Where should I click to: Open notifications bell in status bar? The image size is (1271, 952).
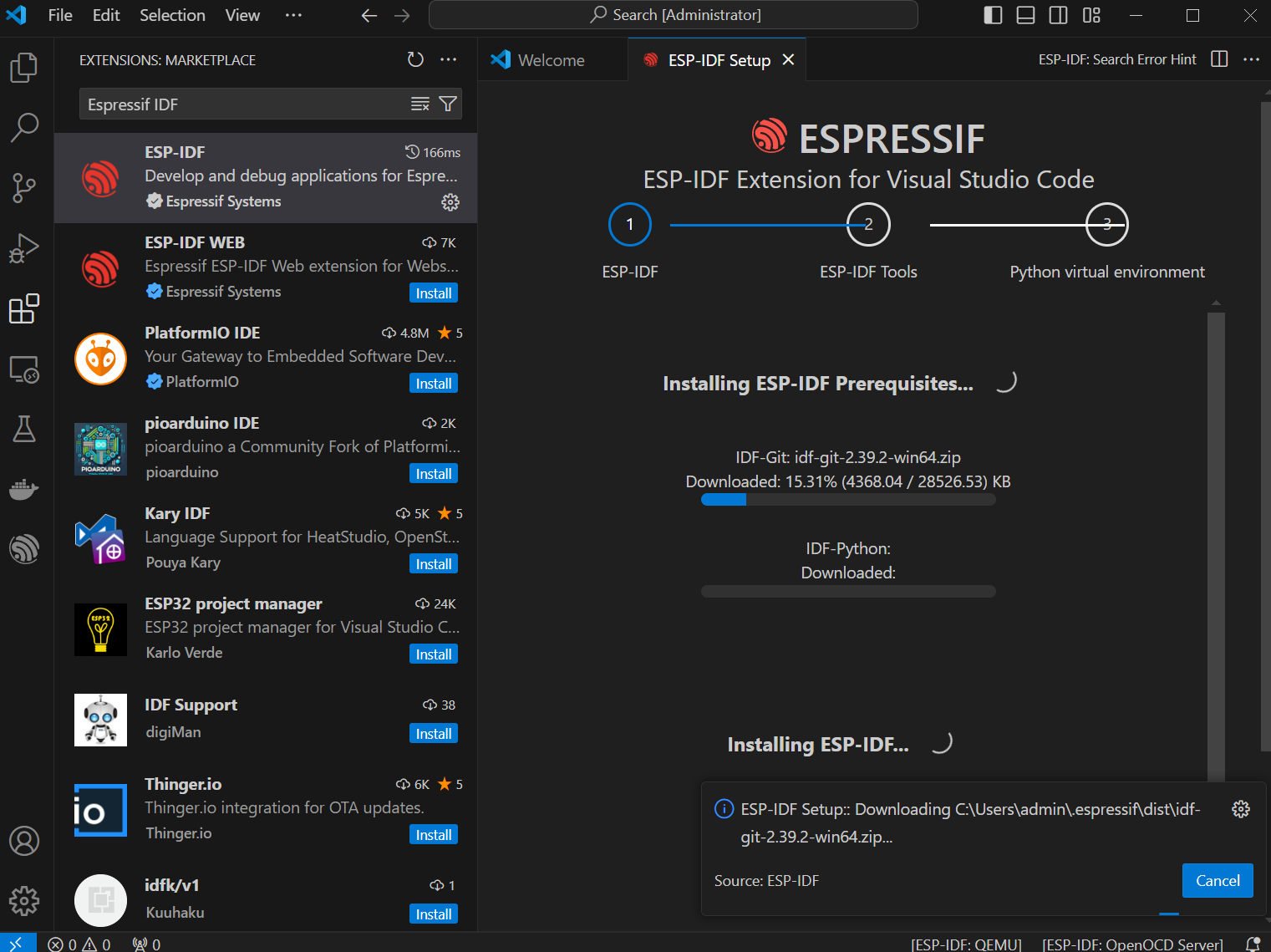coord(1253,944)
